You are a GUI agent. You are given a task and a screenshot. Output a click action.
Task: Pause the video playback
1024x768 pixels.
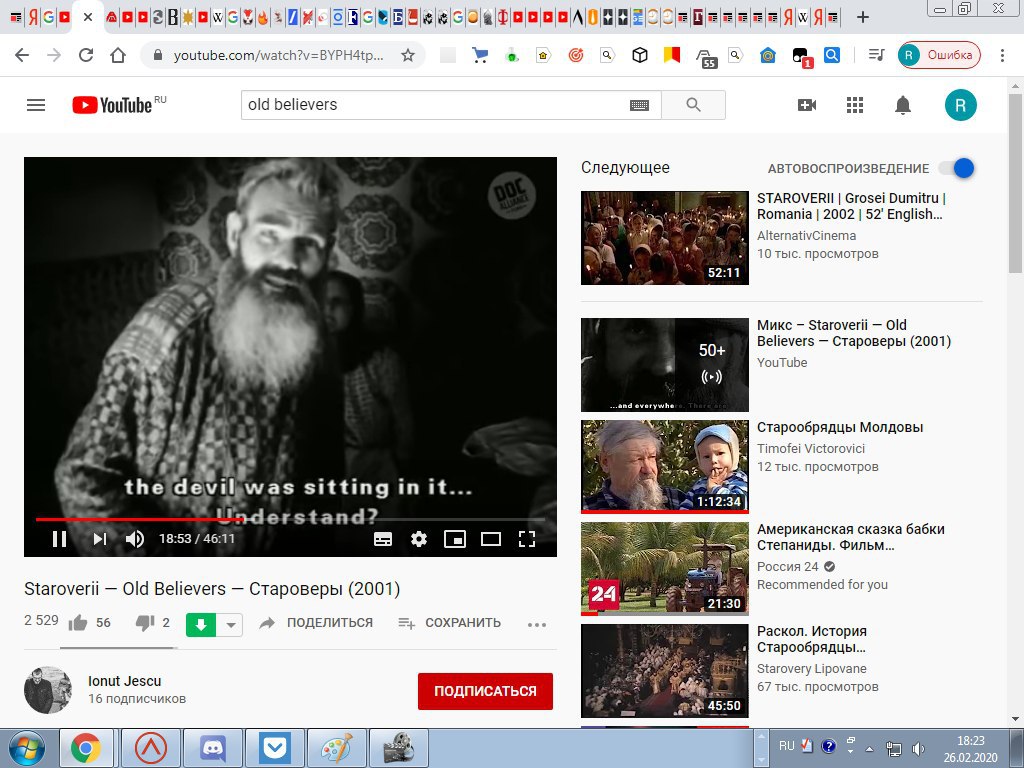click(x=59, y=539)
